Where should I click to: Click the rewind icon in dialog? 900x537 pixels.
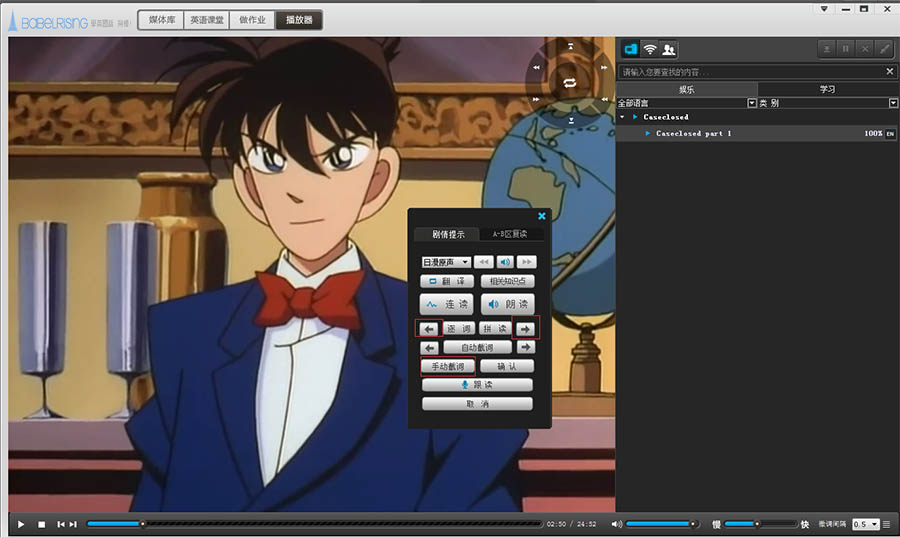[484, 262]
